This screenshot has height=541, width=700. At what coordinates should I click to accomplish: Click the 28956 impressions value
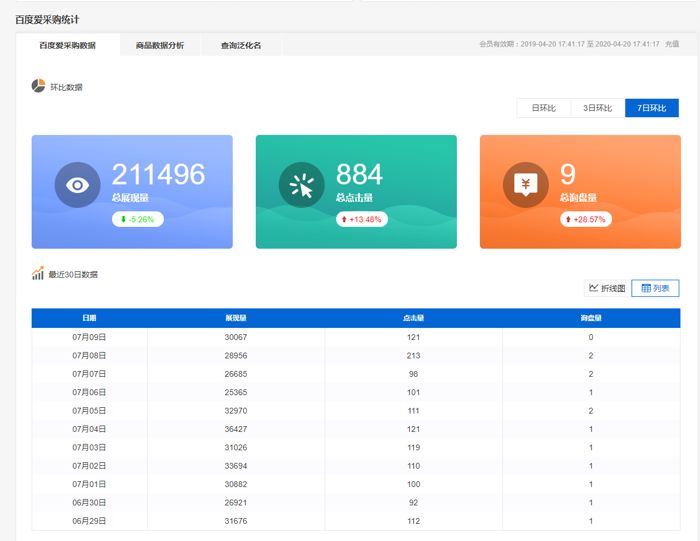tap(236, 355)
